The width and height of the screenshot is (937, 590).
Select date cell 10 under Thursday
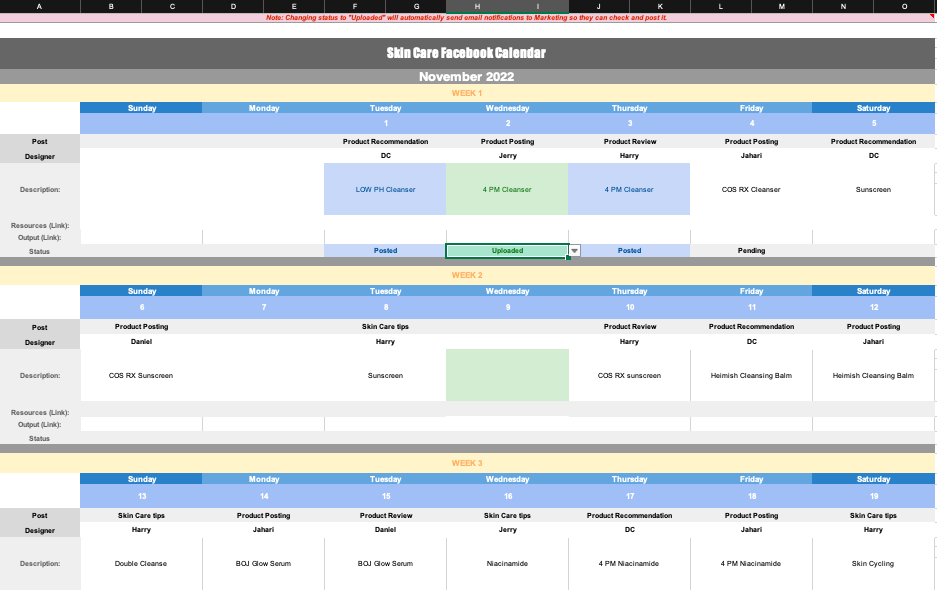(x=629, y=307)
